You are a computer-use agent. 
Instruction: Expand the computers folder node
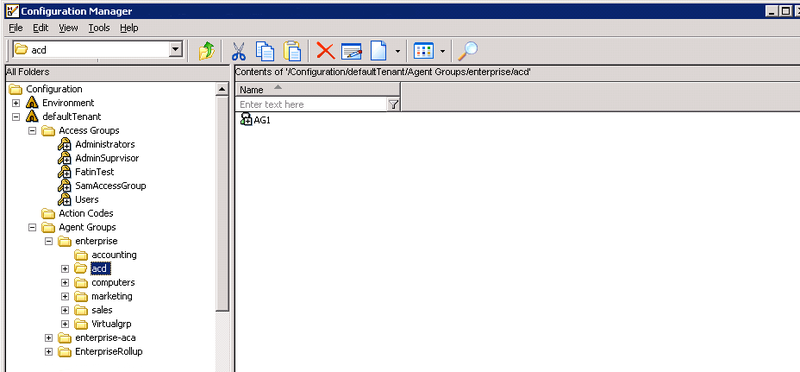[65, 282]
